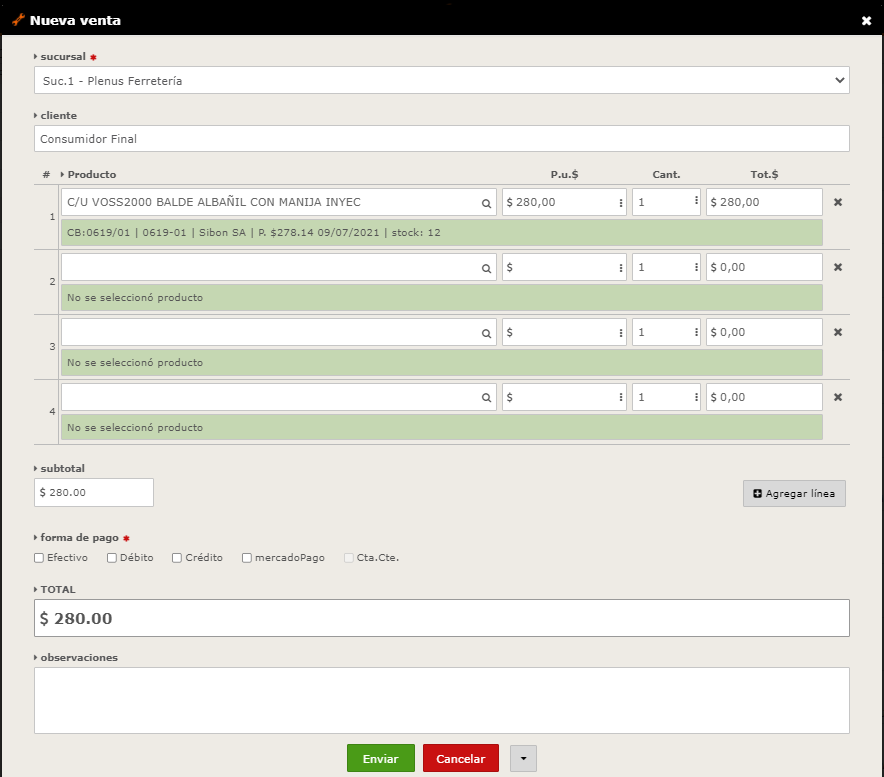884x777 pixels.
Task: Click the red Cancelar button
Action: tap(460, 759)
